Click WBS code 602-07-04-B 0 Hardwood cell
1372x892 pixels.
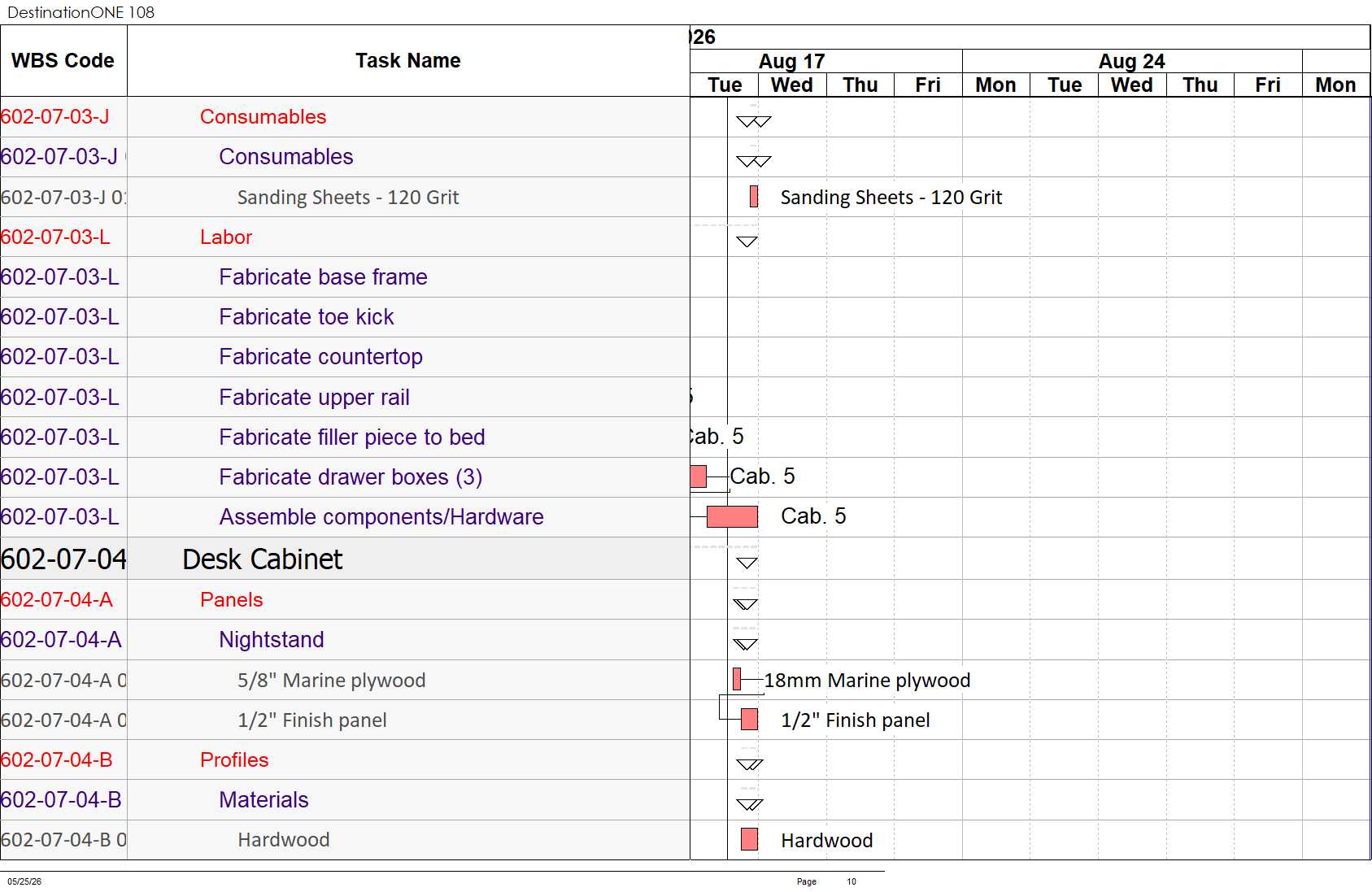point(63,840)
